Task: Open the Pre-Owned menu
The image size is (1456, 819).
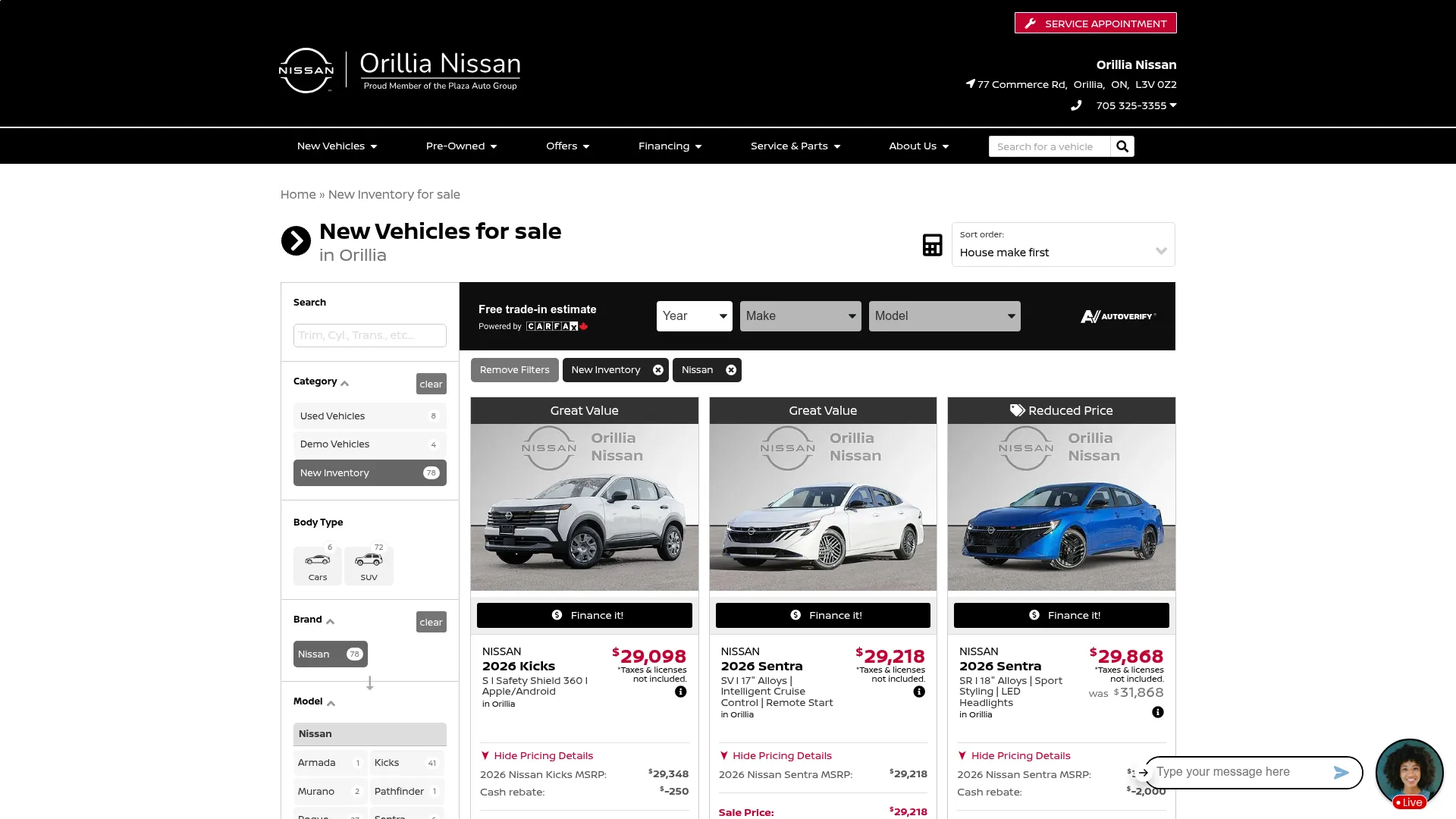Action: tap(461, 146)
